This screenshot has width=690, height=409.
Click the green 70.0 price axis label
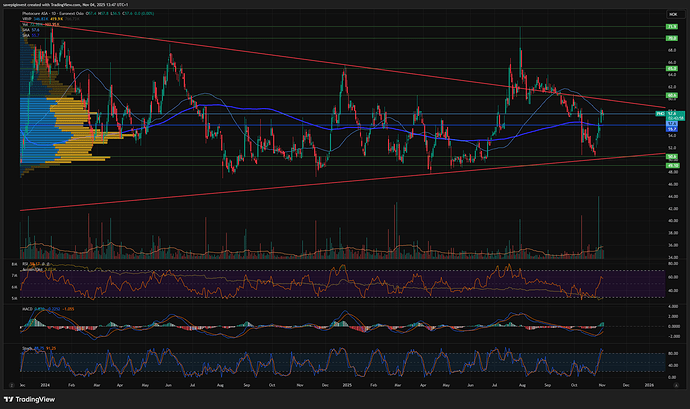click(673, 37)
